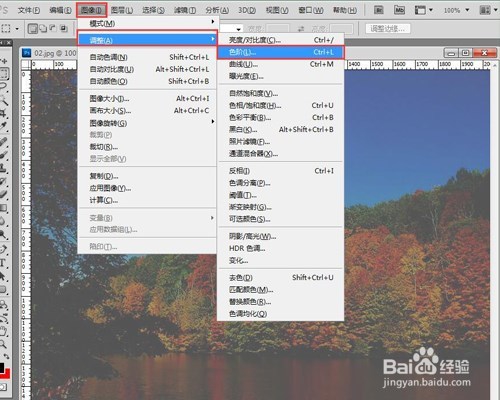Launch Adobe Bridge (Br) from the app bar

click(379, 10)
